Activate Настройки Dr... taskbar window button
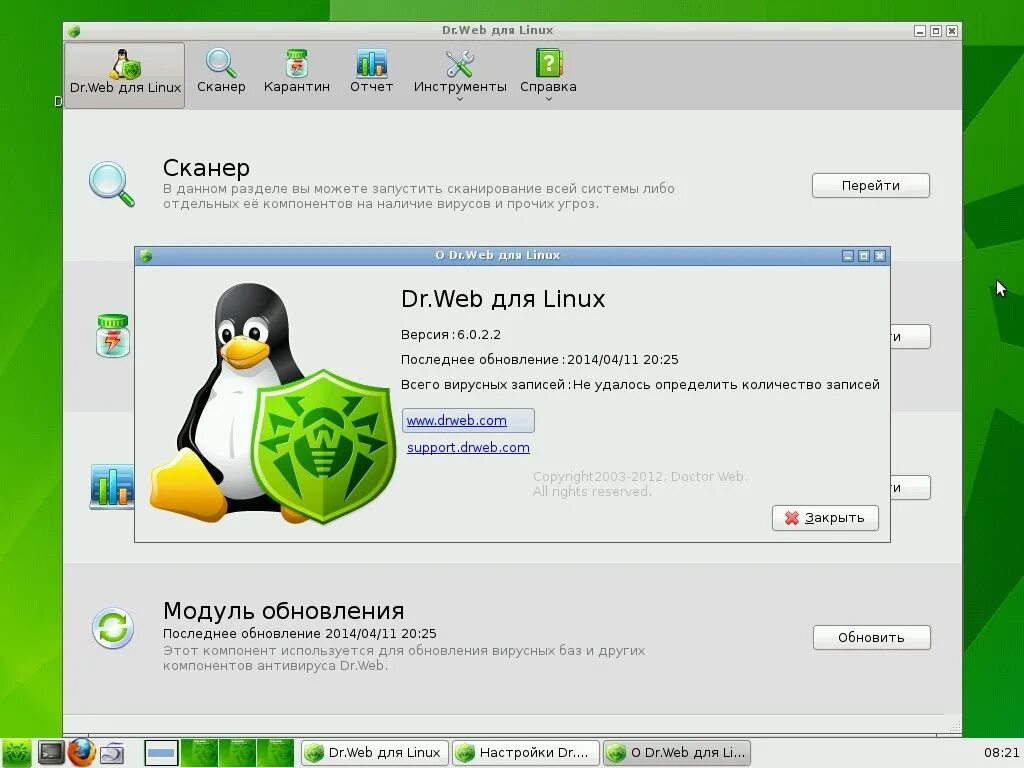The width and height of the screenshot is (1024, 768). [x=526, y=752]
